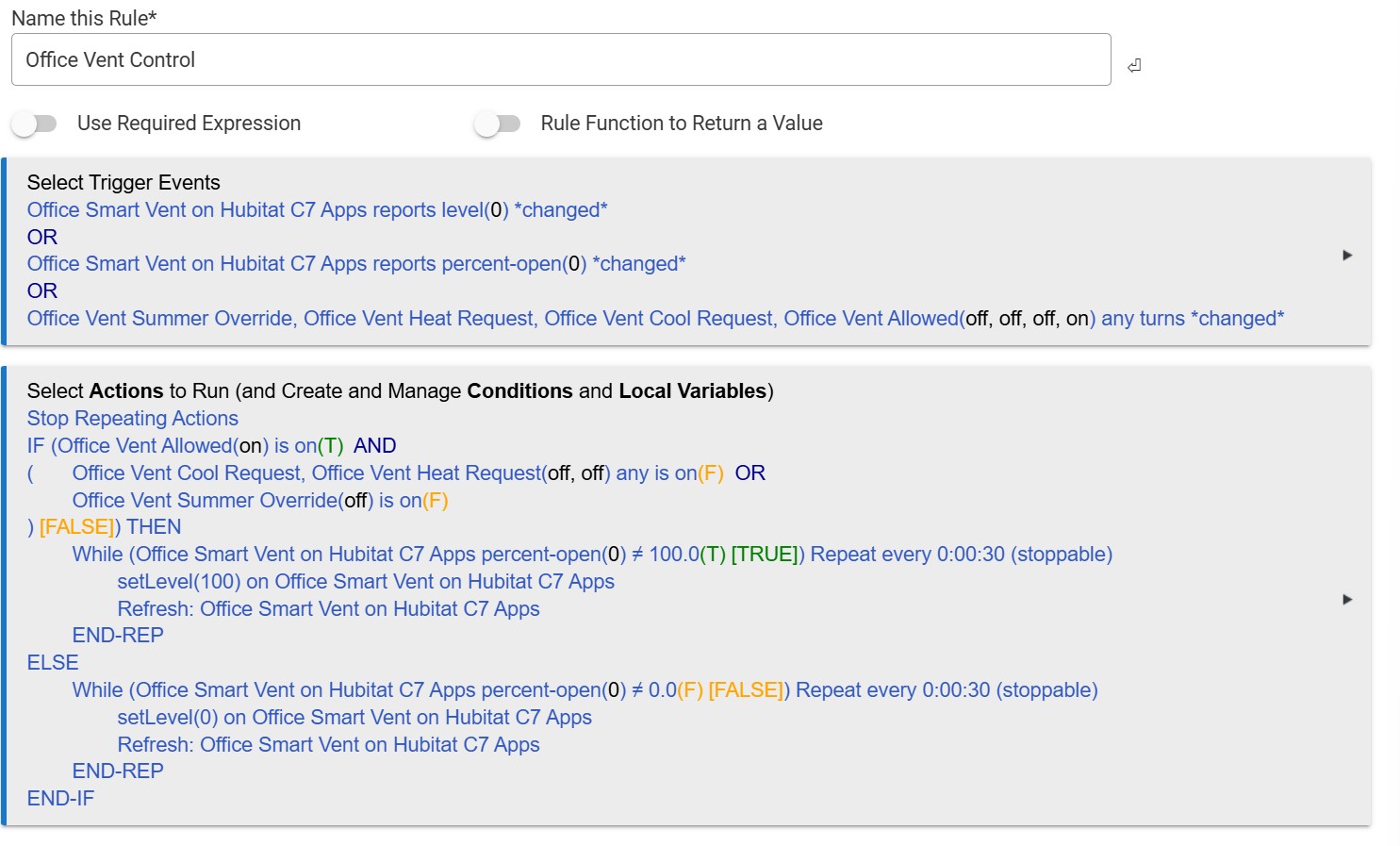Open the reports level(0) changed trigger
The height and width of the screenshot is (846, 1400).
tap(317, 210)
